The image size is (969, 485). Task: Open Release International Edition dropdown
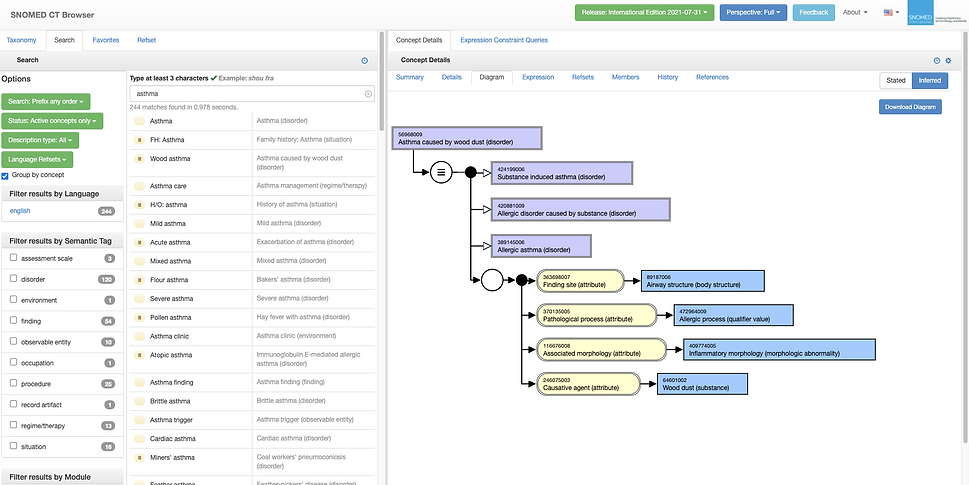coord(645,12)
